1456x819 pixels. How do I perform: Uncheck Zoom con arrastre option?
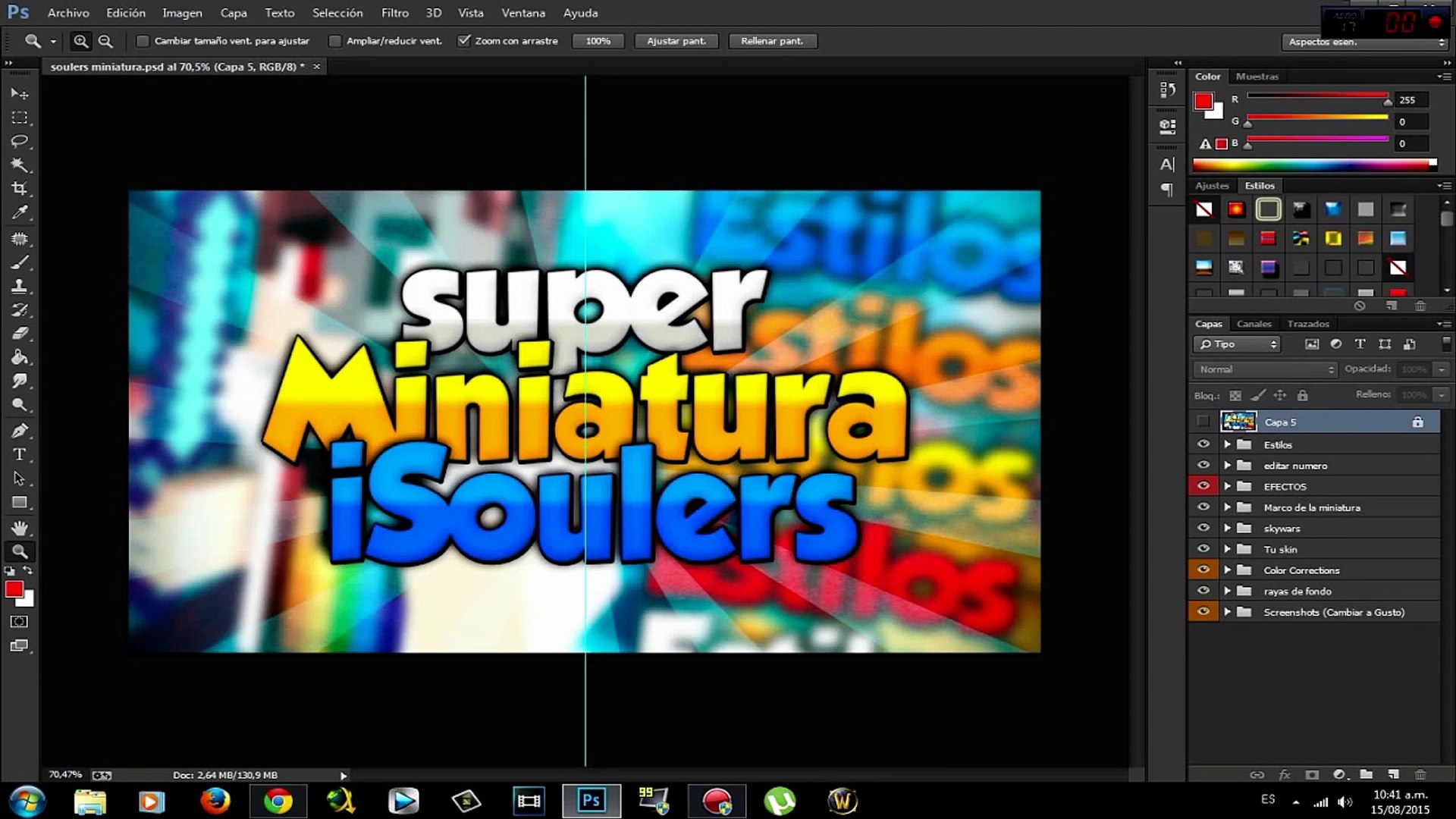[x=464, y=41]
